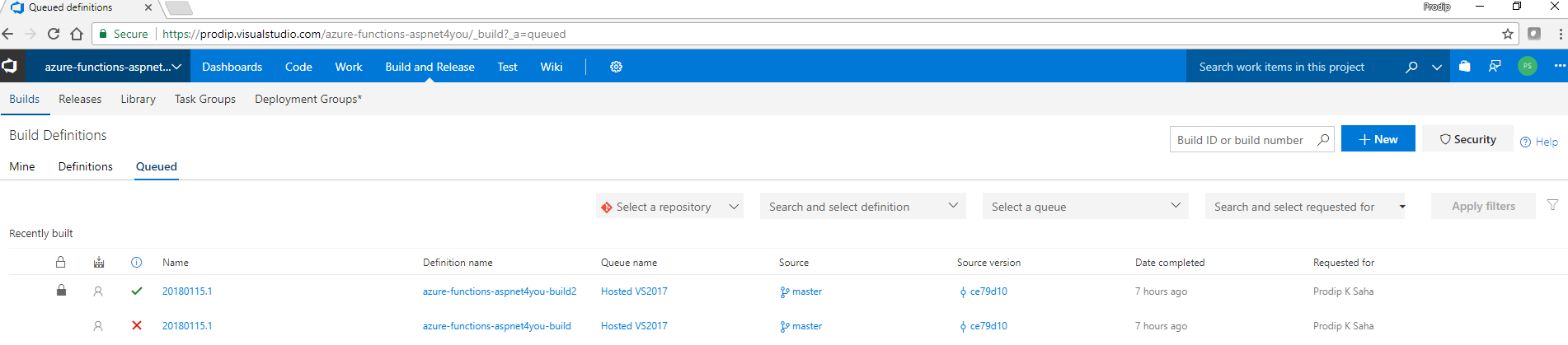1568x345 pixels.
Task: Click the Help link icon
Action: 1525,142
